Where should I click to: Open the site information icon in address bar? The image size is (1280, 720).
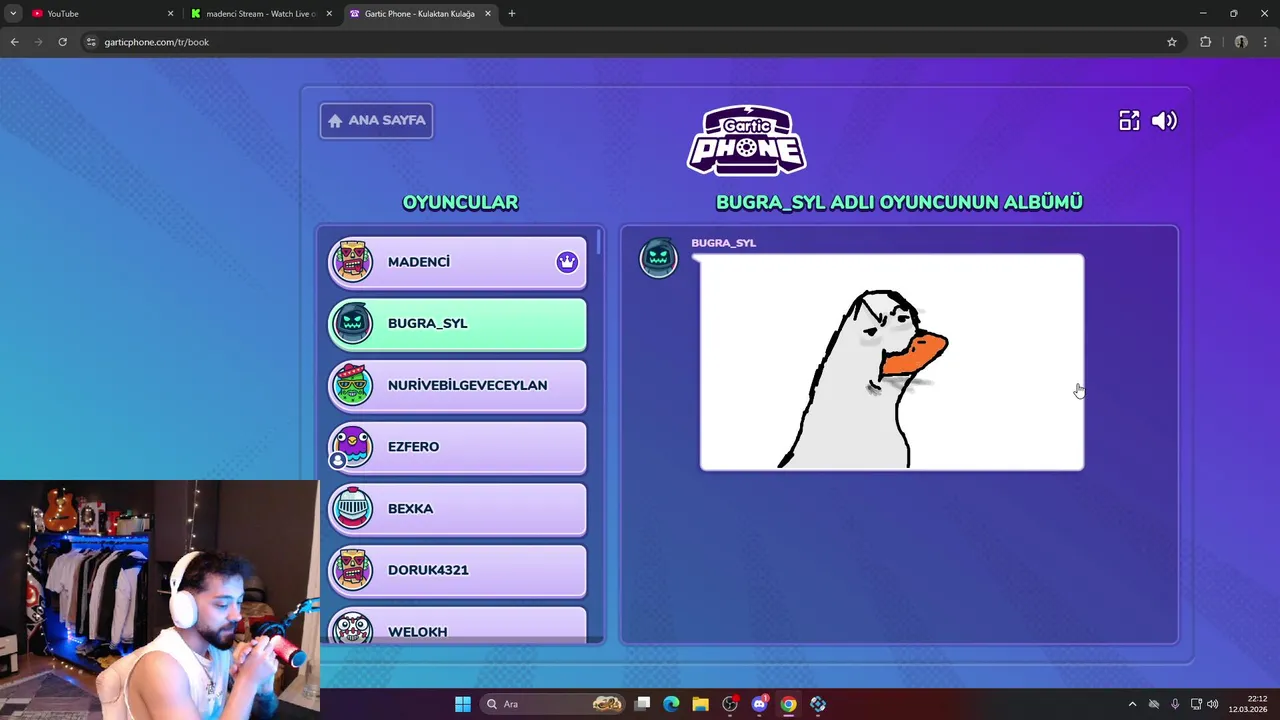[x=91, y=42]
